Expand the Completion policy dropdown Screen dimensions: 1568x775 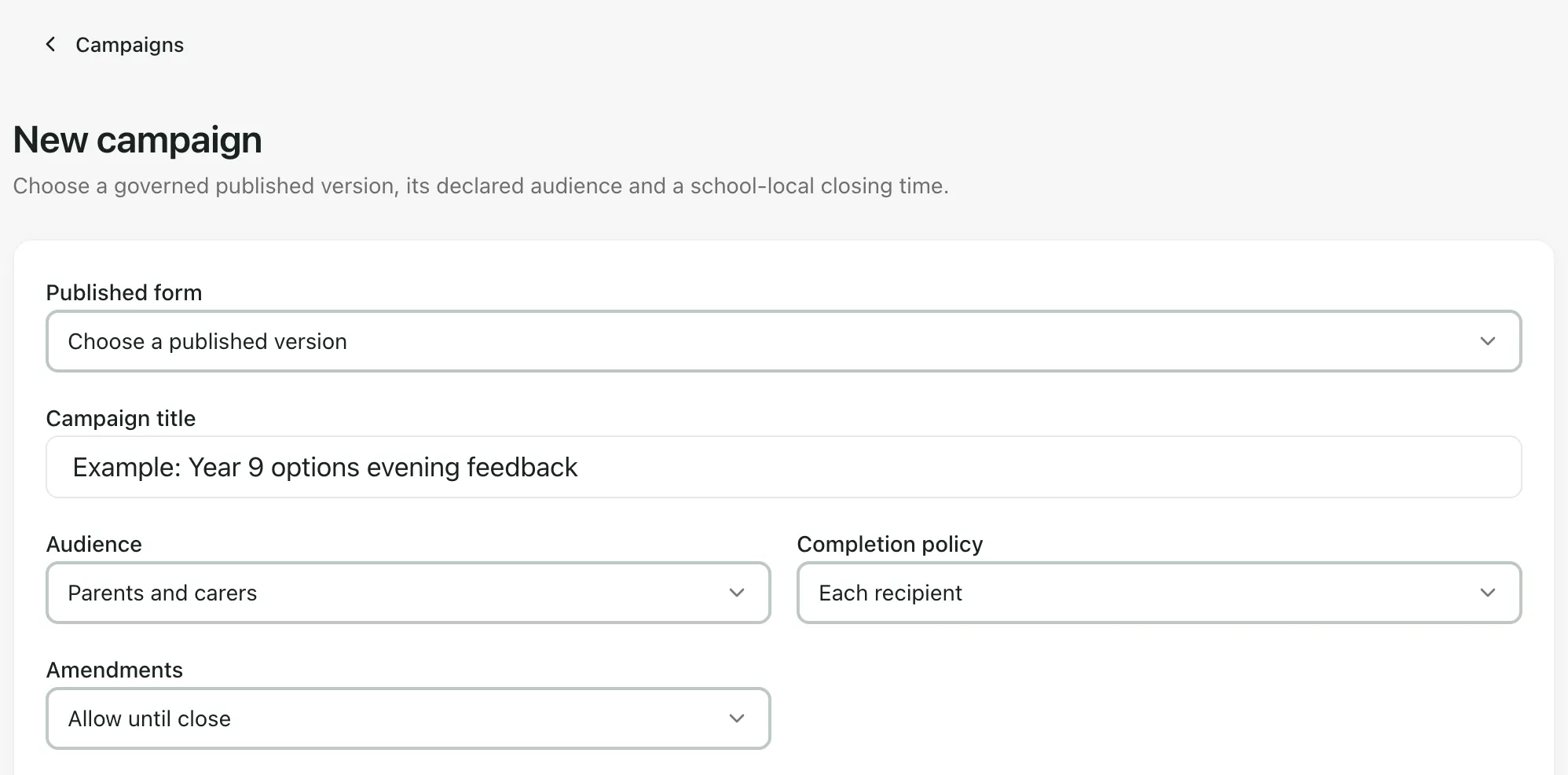pos(1160,593)
